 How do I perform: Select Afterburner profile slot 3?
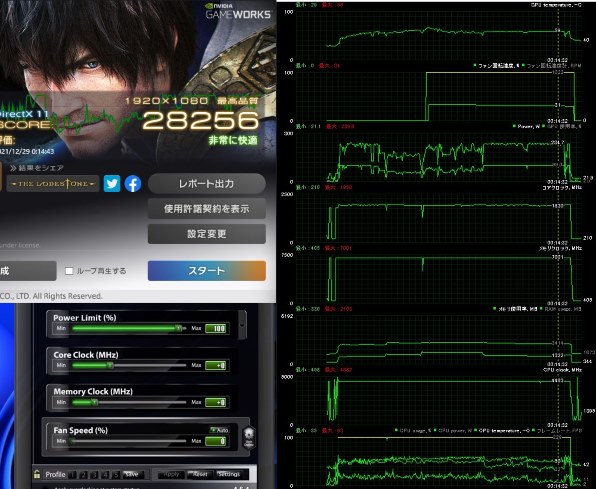[x=94, y=475]
